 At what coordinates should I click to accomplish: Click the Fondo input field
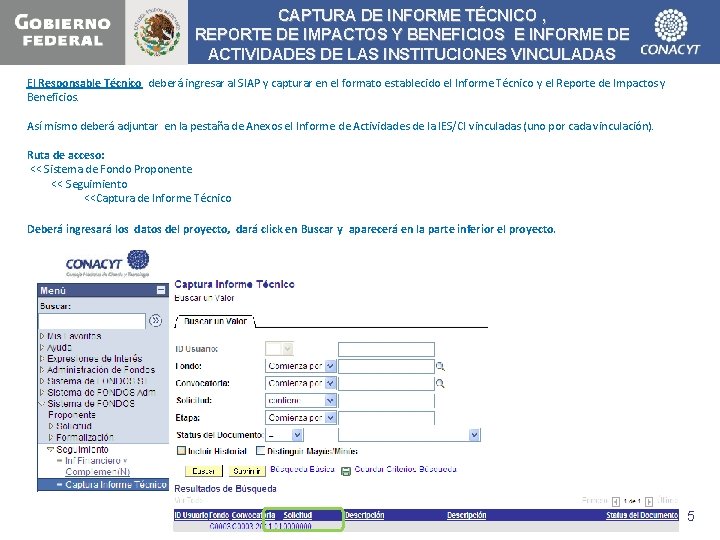point(386,366)
